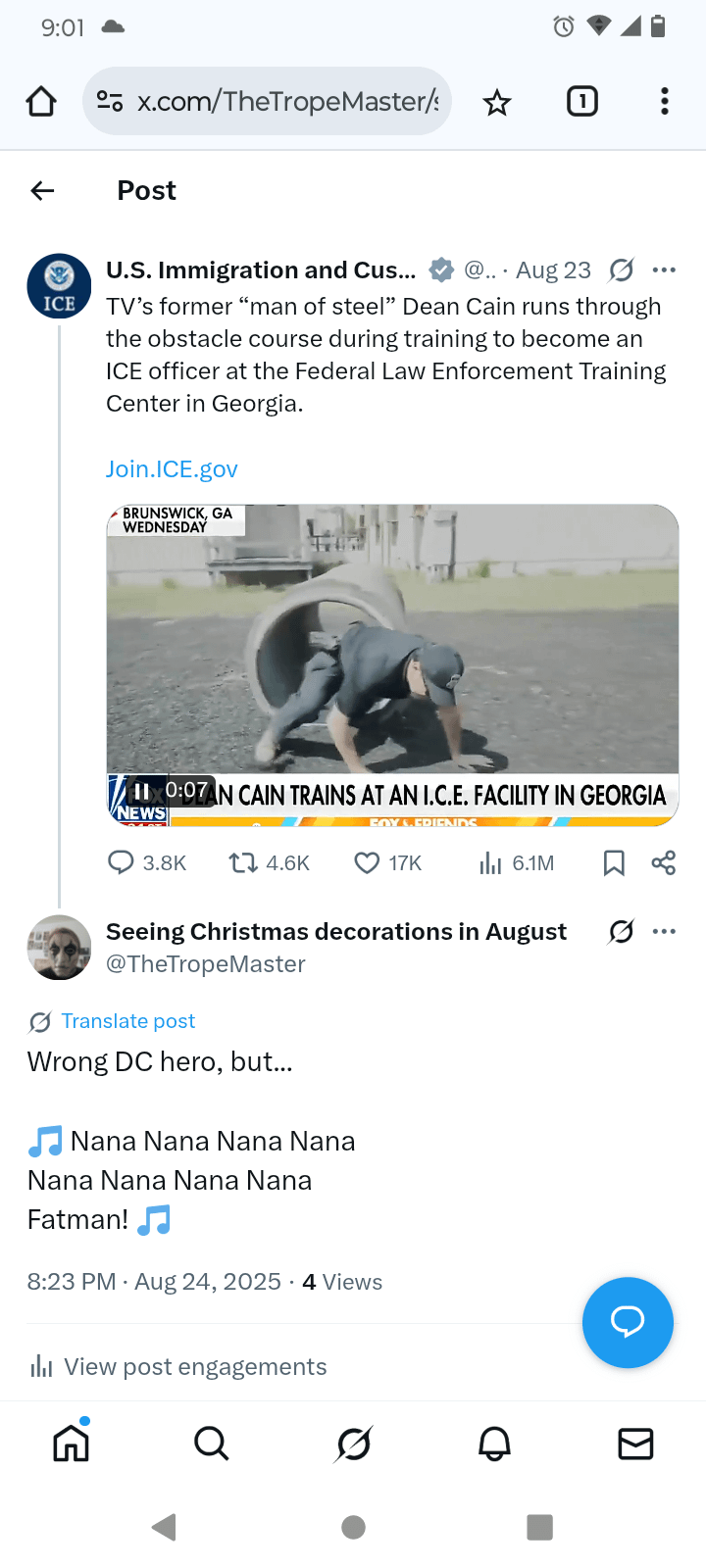Like the ICE post
The width and height of the screenshot is (706, 1568).
point(367,862)
